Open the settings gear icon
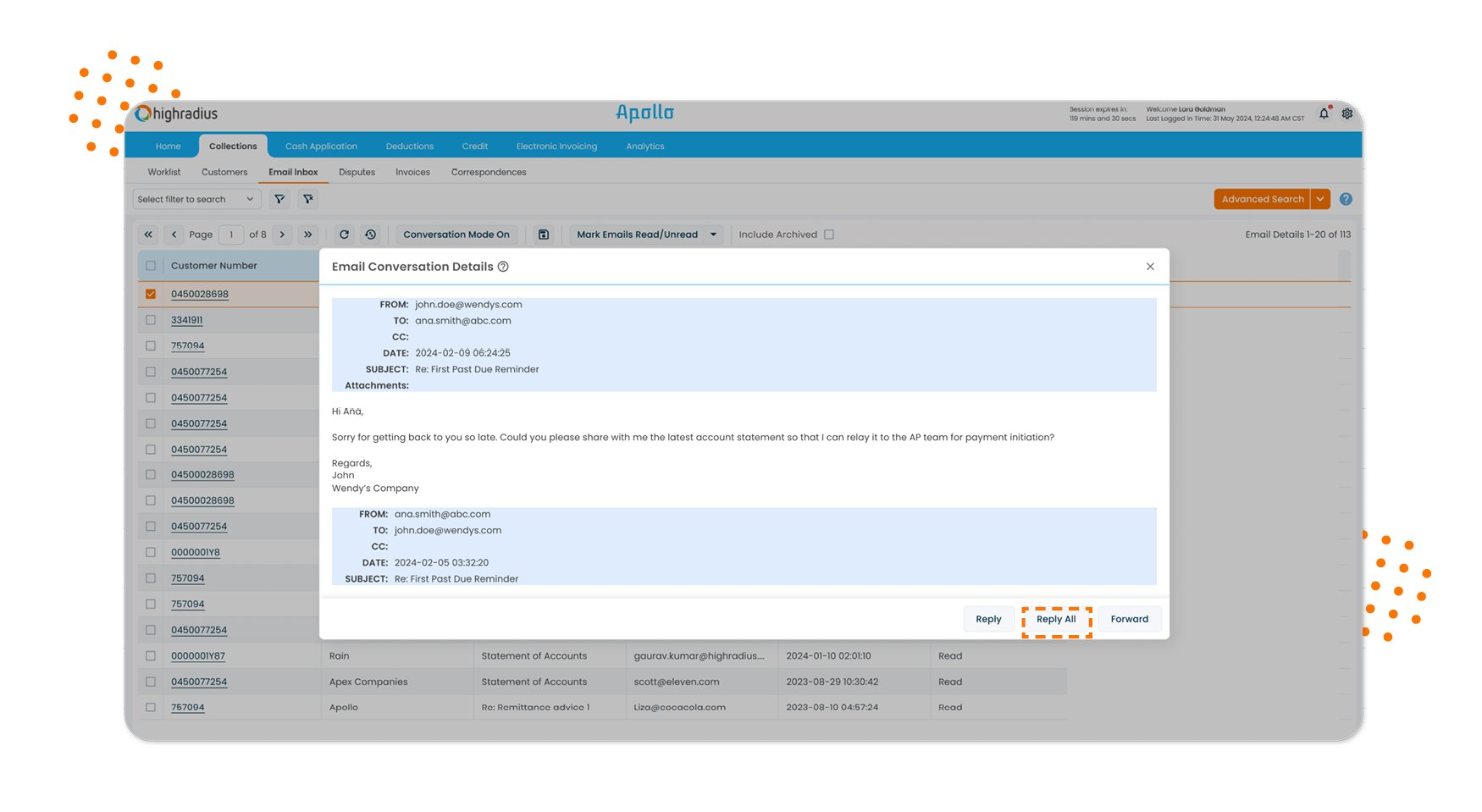Viewport: 1482px width, 812px height. (x=1347, y=113)
